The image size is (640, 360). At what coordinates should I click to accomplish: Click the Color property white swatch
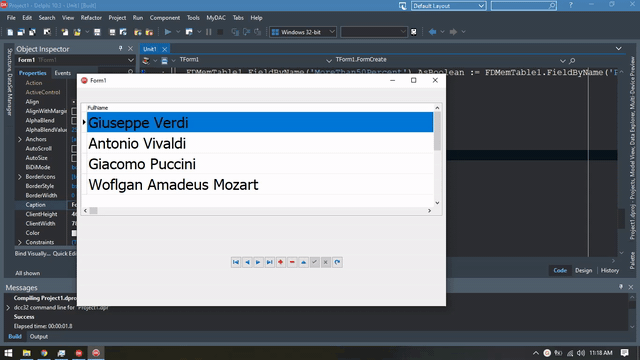coord(74,233)
